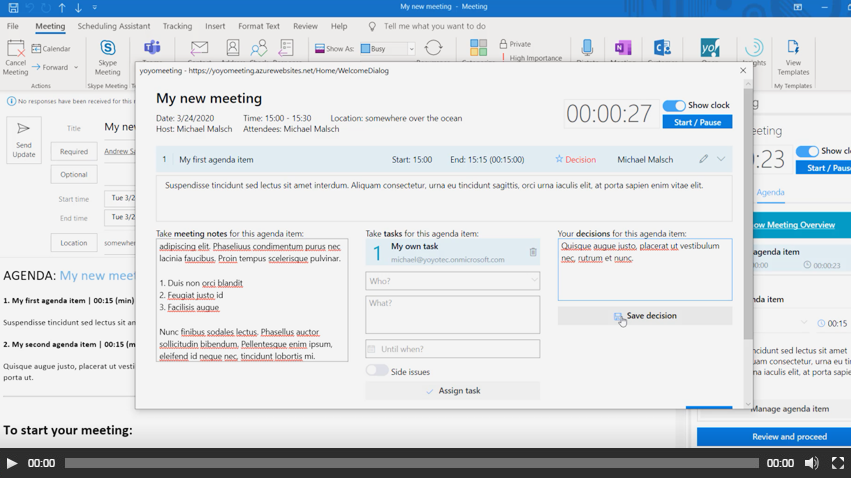Open the yoyomeeting ribbon icon
The height and width of the screenshot is (478, 851).
(709, 48)
